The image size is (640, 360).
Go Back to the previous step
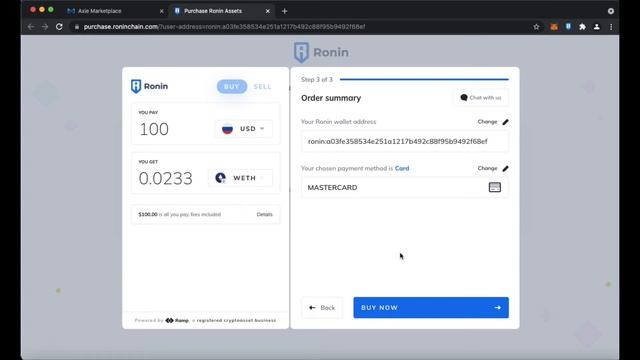(x=322, y=308)
